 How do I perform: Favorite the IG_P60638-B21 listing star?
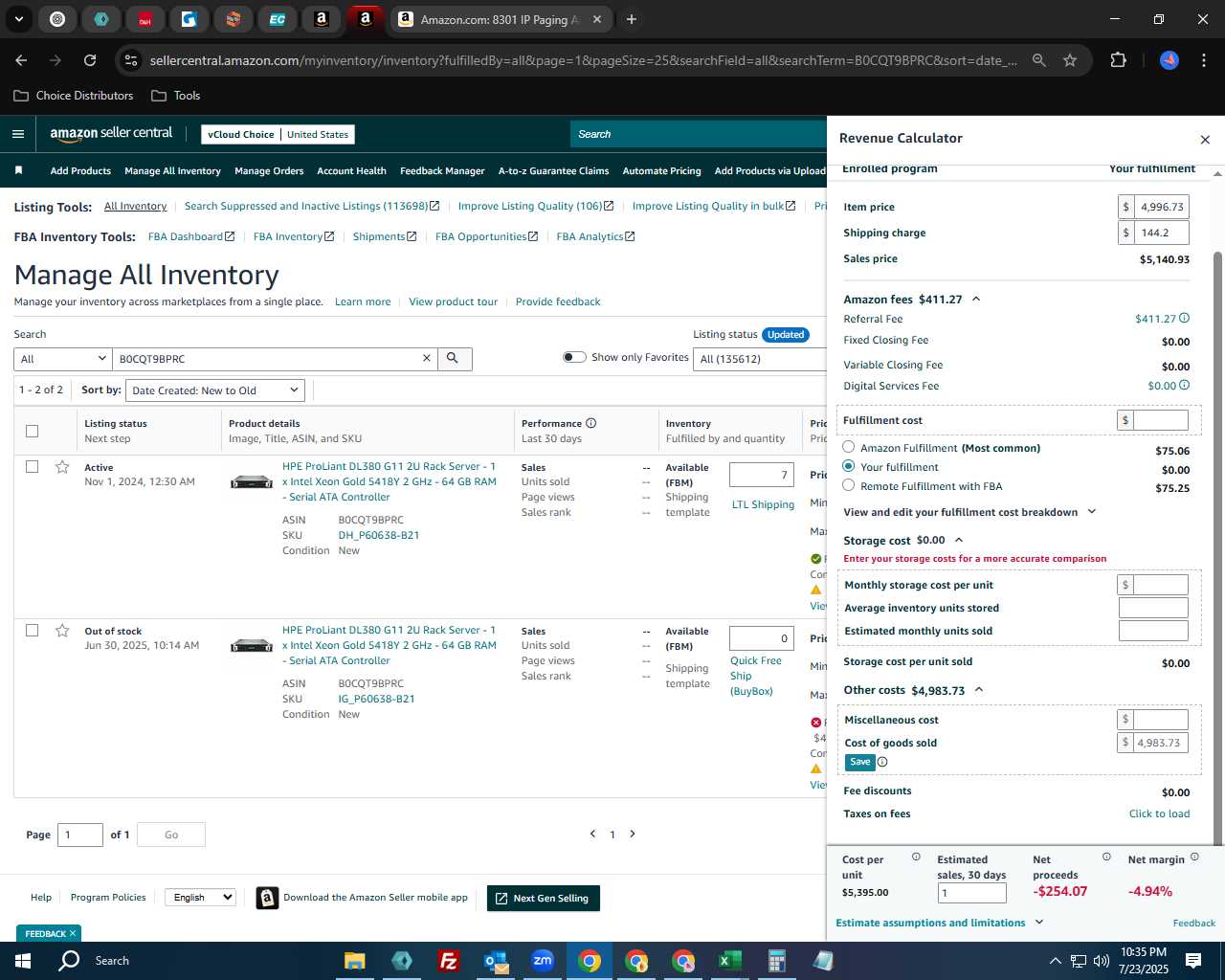coord(62,631)
